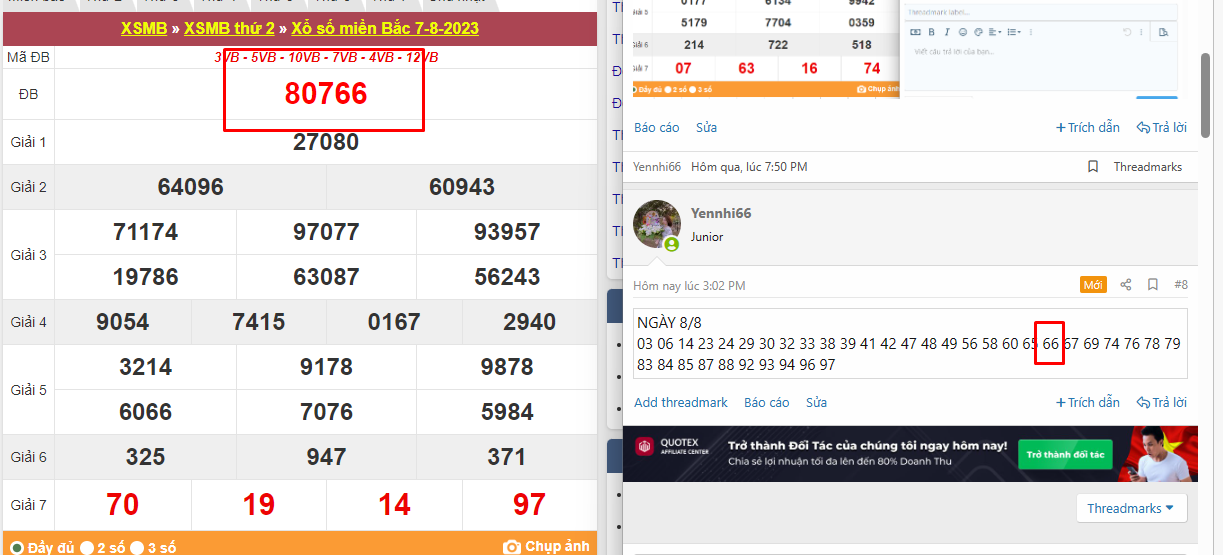
Task: Click Giải 5 number 6066
Action: [x=146, y=412]
